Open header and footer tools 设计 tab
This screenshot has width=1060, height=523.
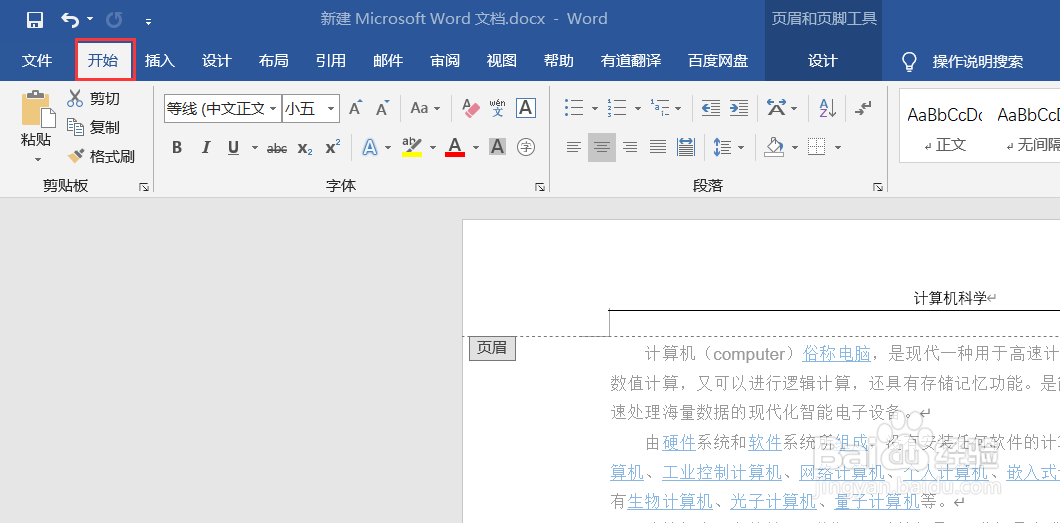[x=823, y=61]
